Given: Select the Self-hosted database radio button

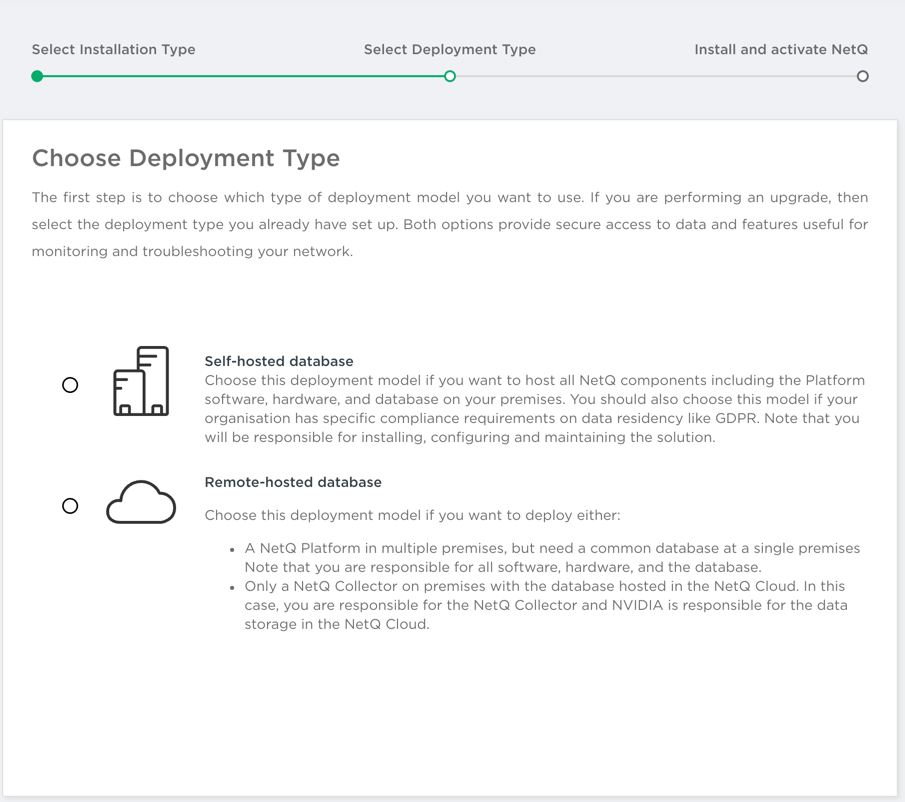Looking at the screenshot, I should coord(70,385).
